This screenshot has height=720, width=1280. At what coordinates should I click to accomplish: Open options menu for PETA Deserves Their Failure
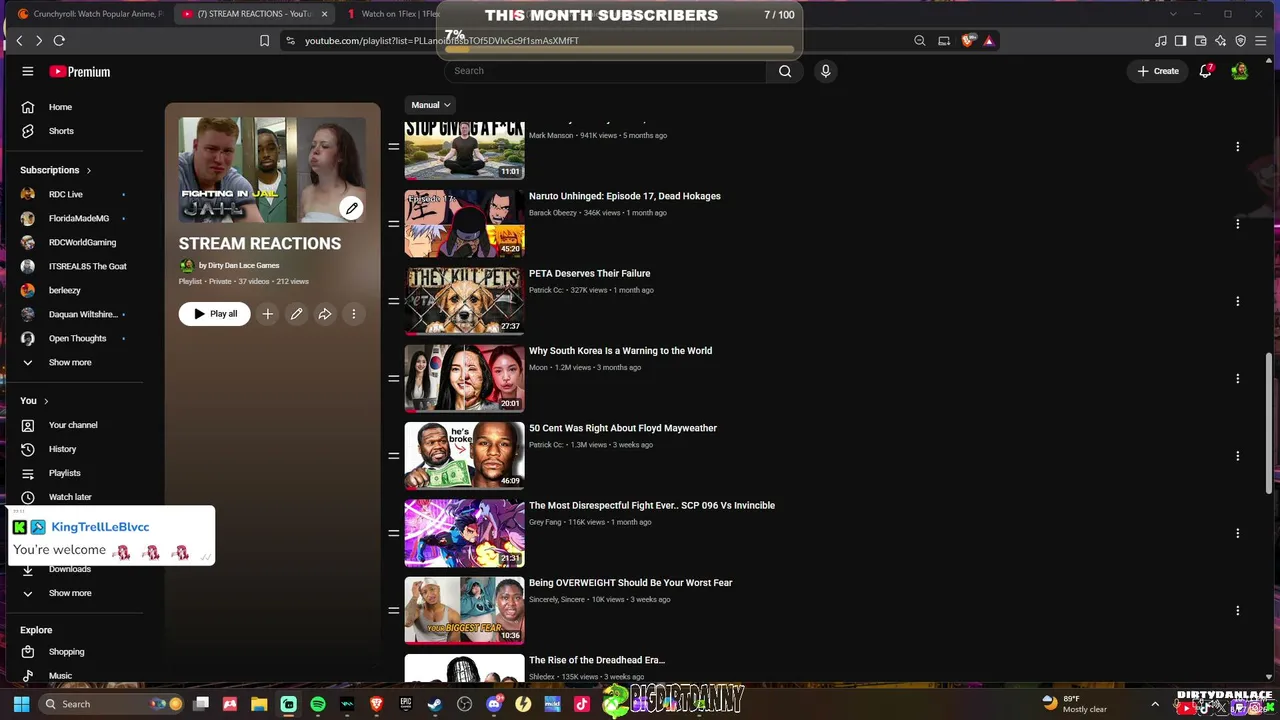(x=1237, y=301)
